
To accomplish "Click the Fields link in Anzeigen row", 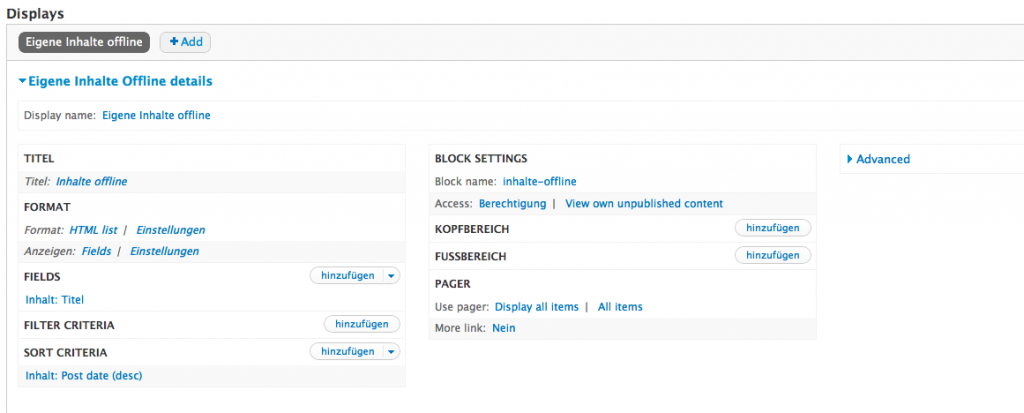I will tap(96, 251).
